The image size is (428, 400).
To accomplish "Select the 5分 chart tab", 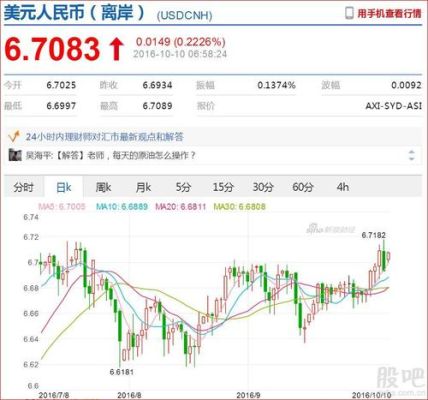I will click(x=183, y=187).
